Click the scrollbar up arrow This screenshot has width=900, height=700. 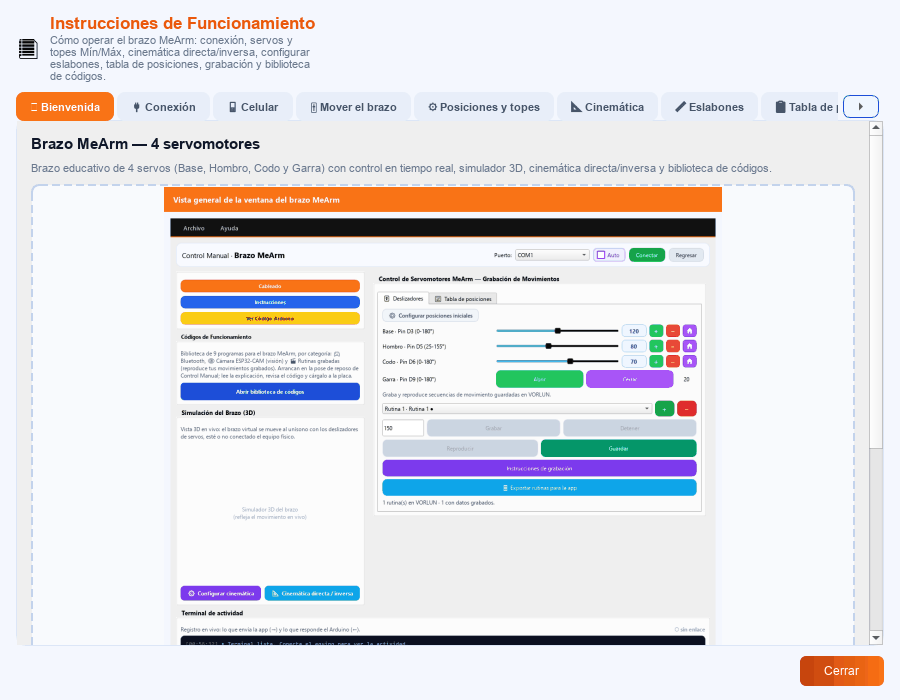(876, 127)
